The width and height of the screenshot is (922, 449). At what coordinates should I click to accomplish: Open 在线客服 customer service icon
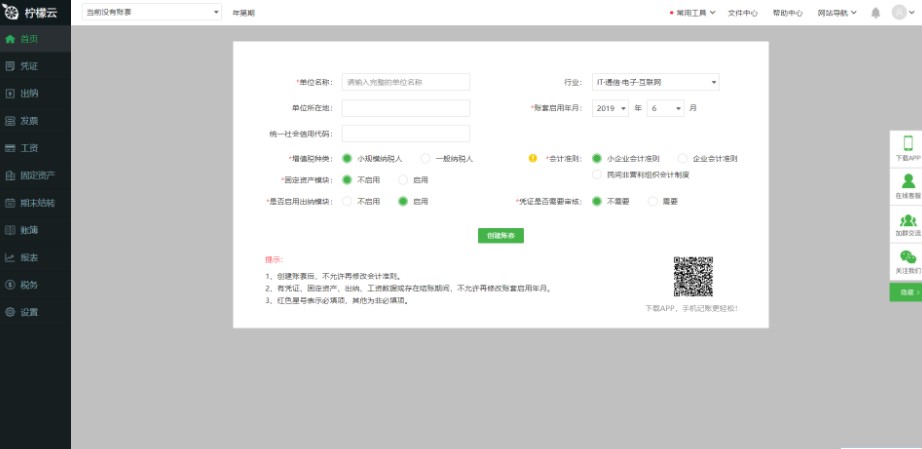pyautogui.click(x=907, y=181)
